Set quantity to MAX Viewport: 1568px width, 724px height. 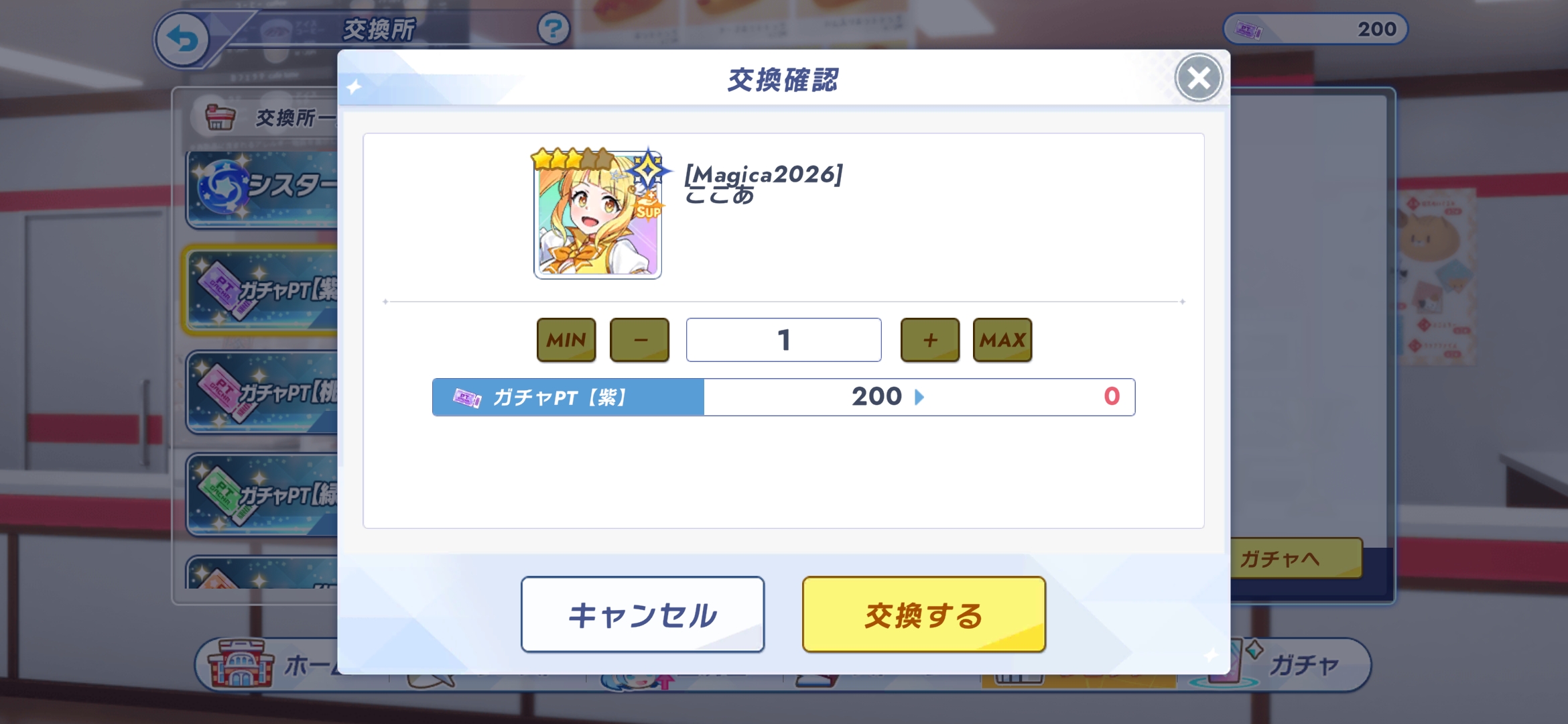point(1002,340)
